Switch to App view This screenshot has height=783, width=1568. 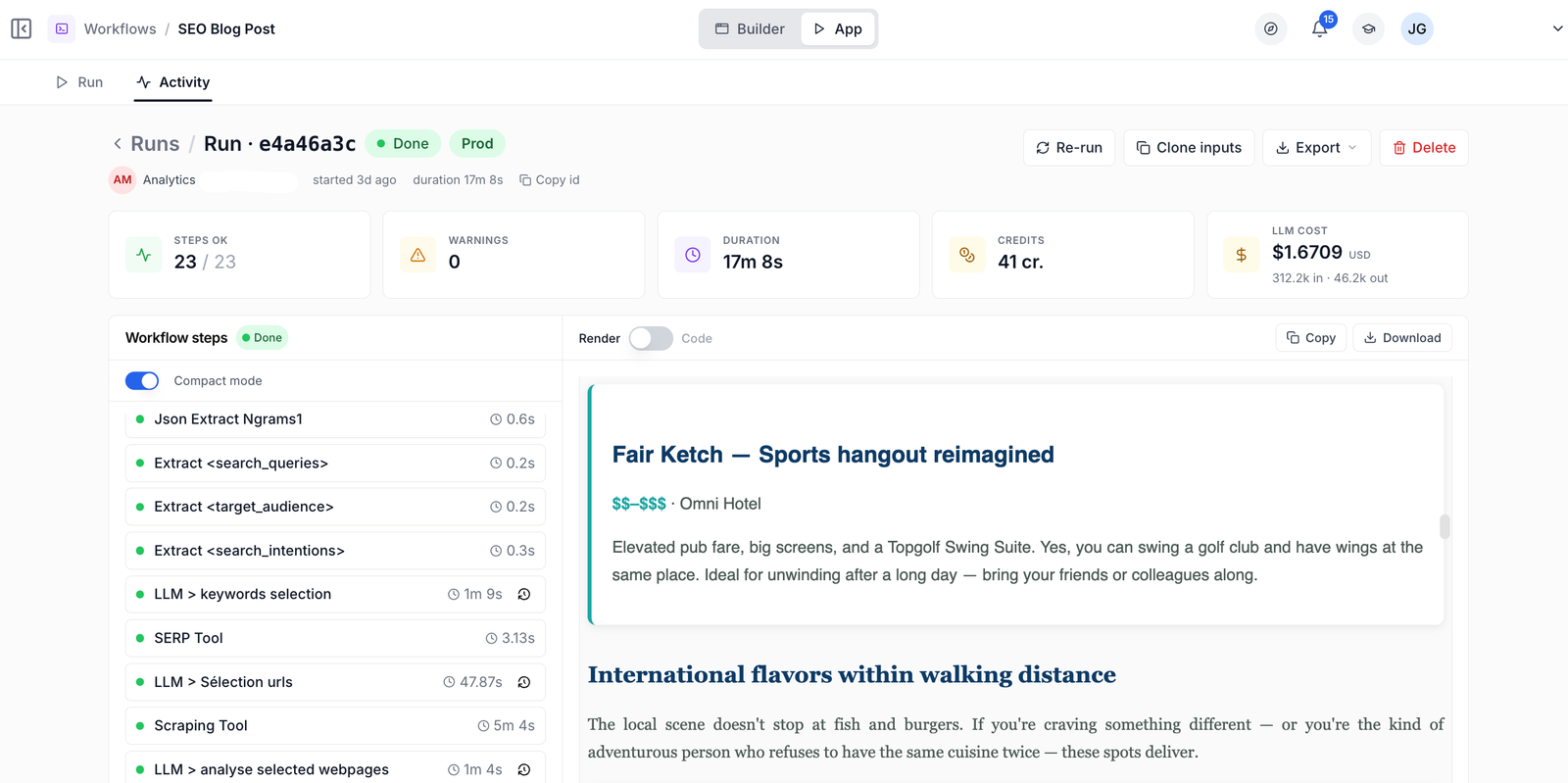tap(838, 29)
